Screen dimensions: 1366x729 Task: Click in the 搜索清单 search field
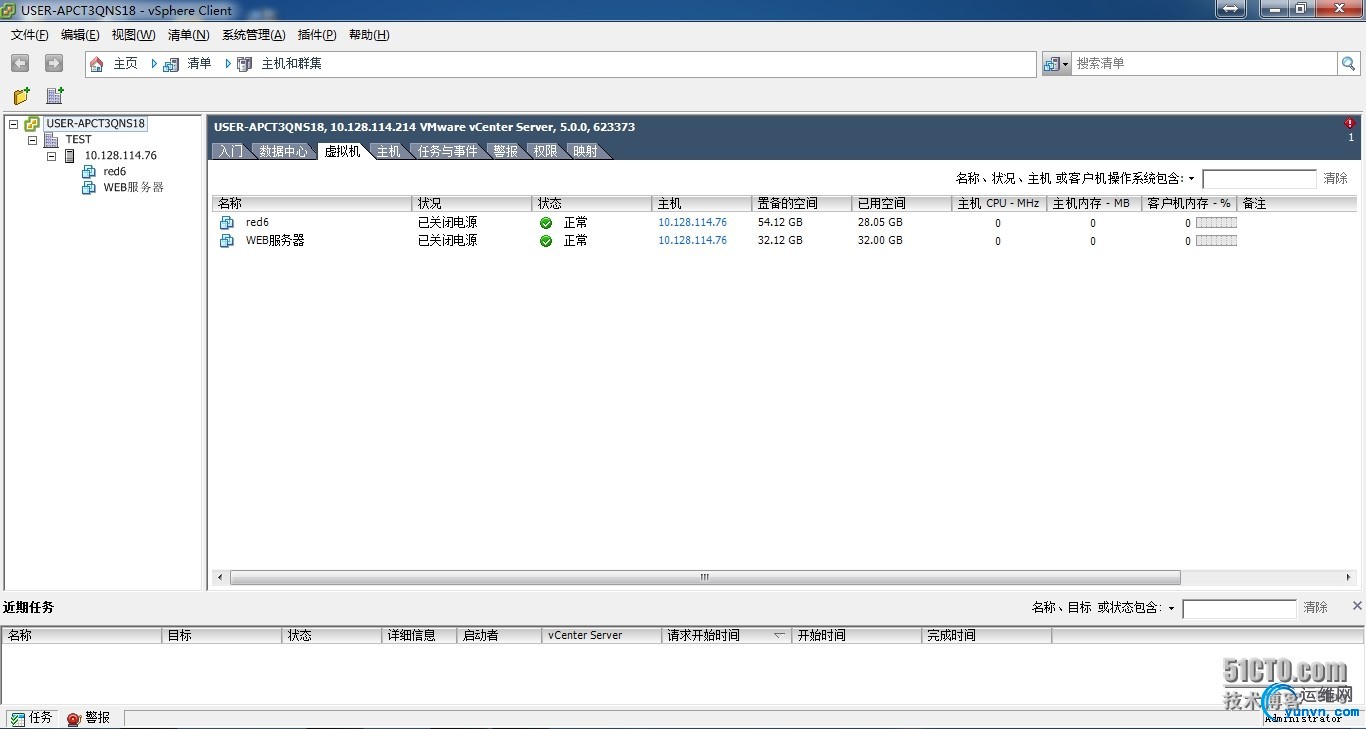point(1204,63)
